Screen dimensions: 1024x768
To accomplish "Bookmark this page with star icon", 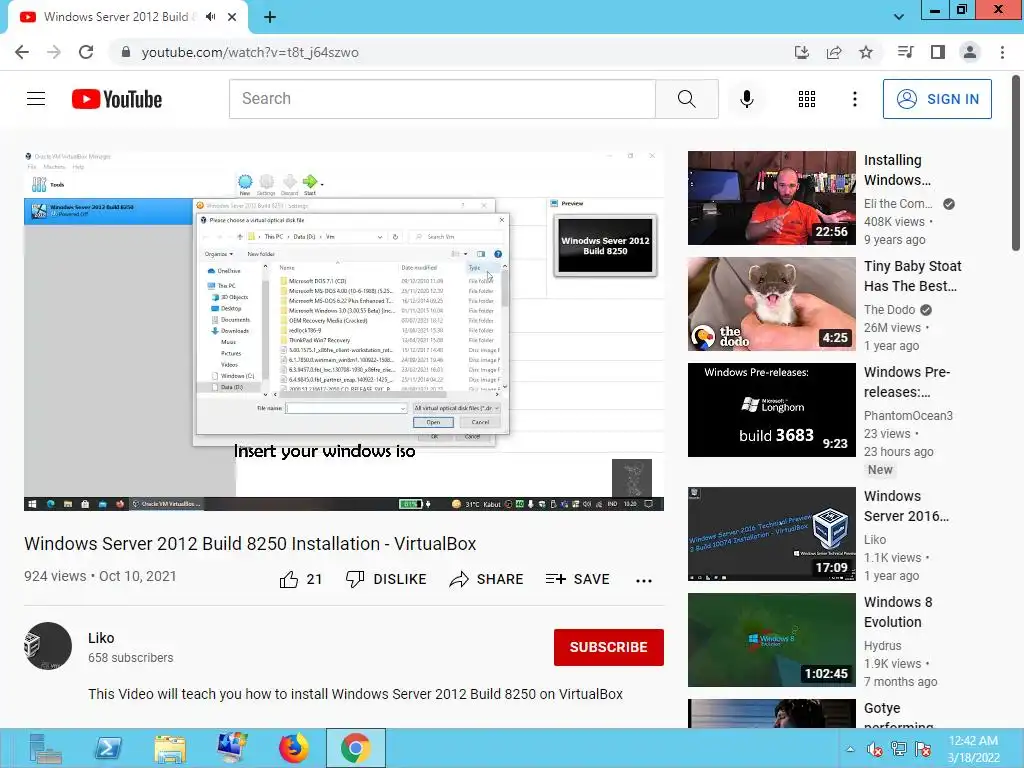I will 866,52.
